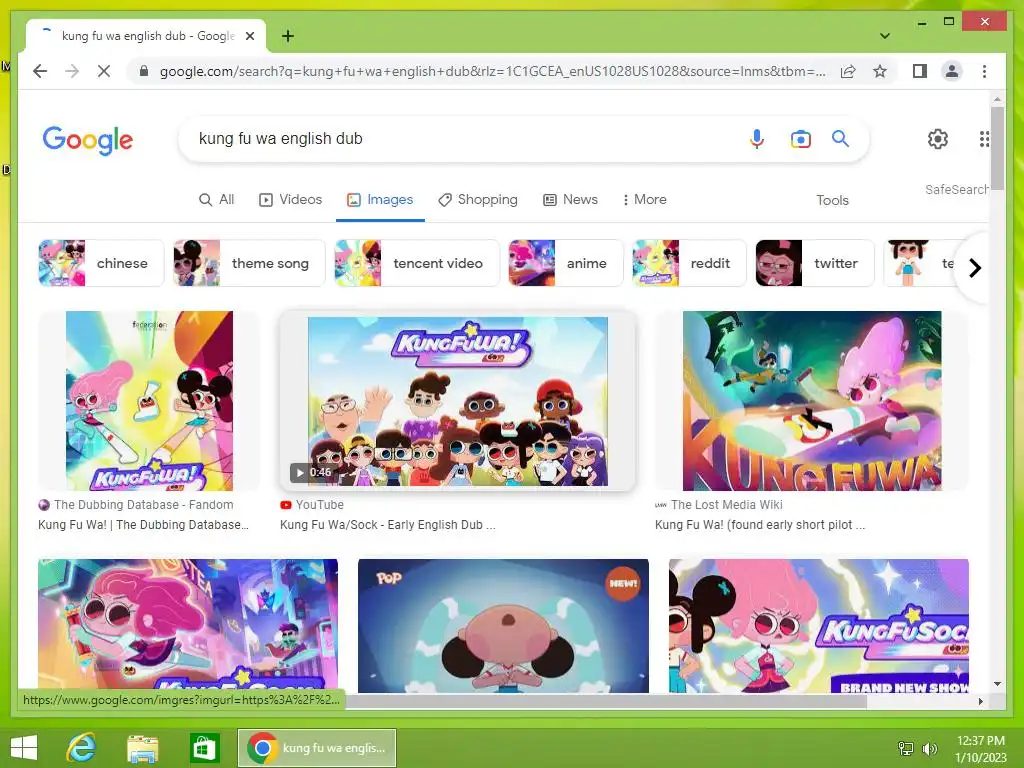Switch to the Videos tab

291,200
